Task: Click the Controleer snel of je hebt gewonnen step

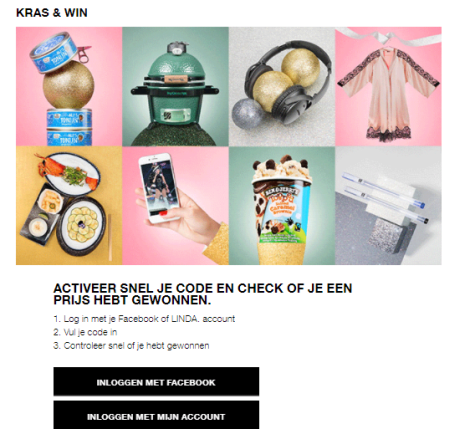Action: coord(131,346)
